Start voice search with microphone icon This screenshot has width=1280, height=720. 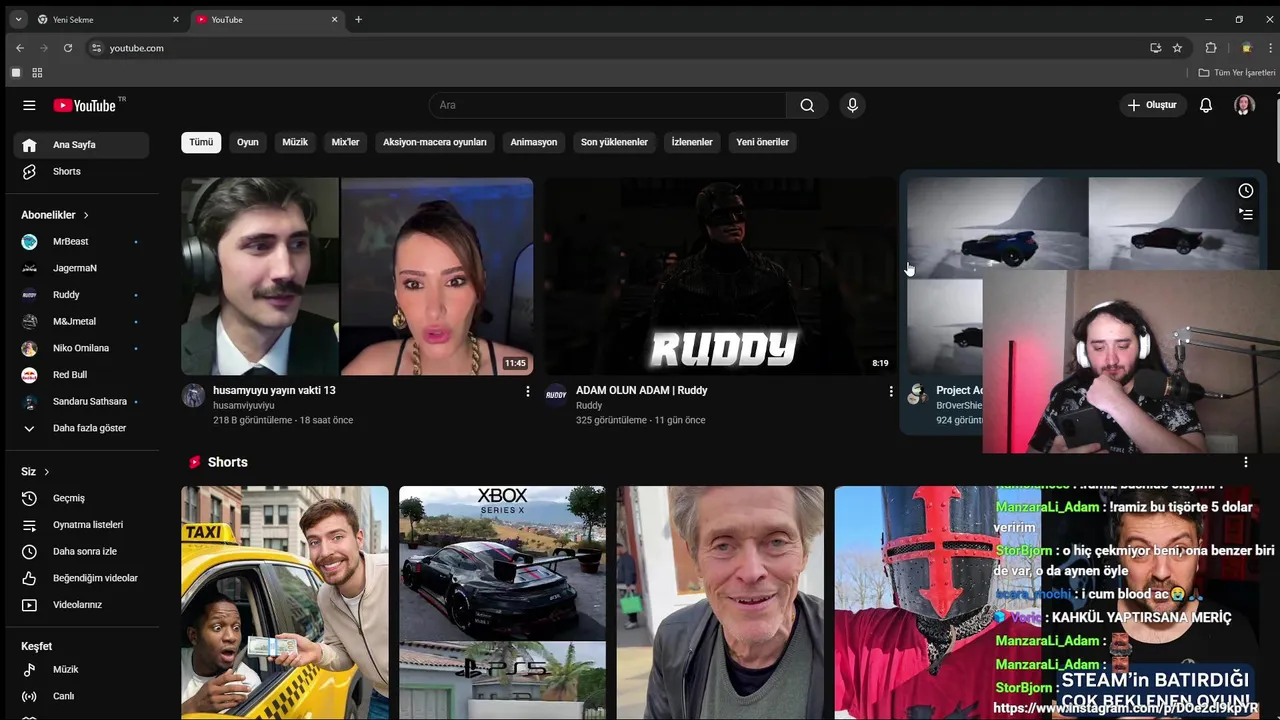tap(852, 105)
